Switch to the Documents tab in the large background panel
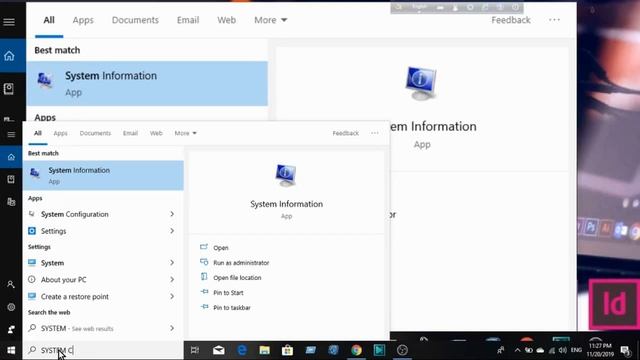640x360 pixels. [135, 20]
